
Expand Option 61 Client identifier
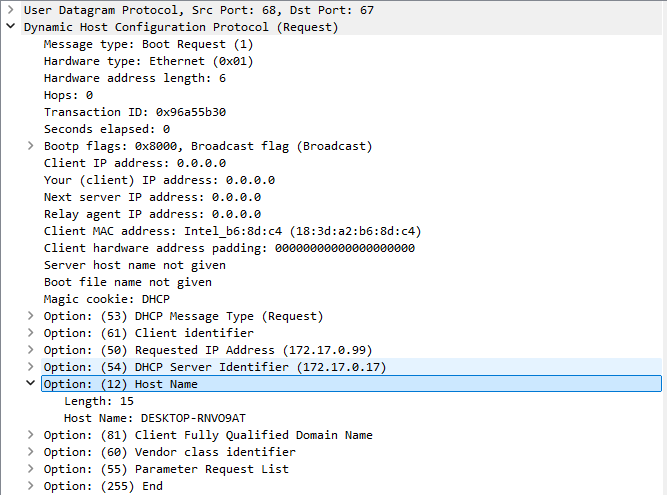tap(31, 333)
